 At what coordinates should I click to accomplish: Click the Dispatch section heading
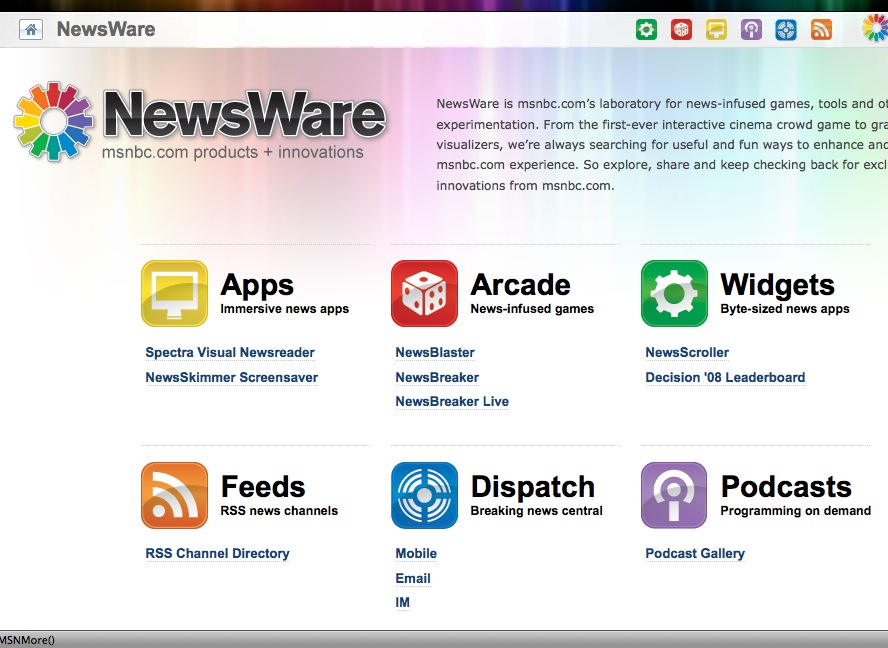pyautogui.click(x=533, y=487)
